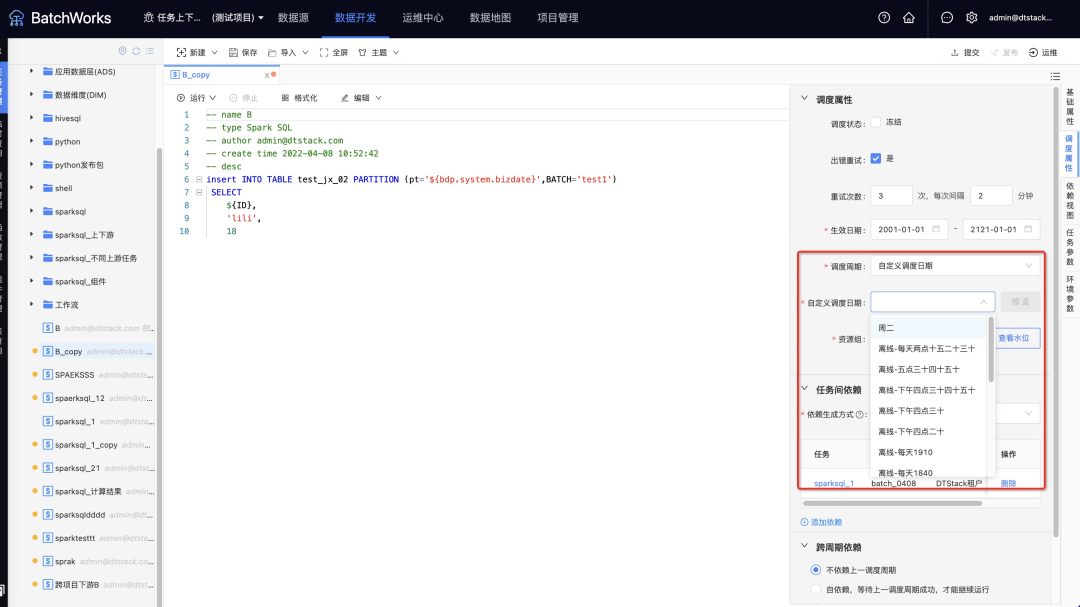This screenshot has height=607, width=1080.
Task: Open settings gear icon in header
Action: 971,18
